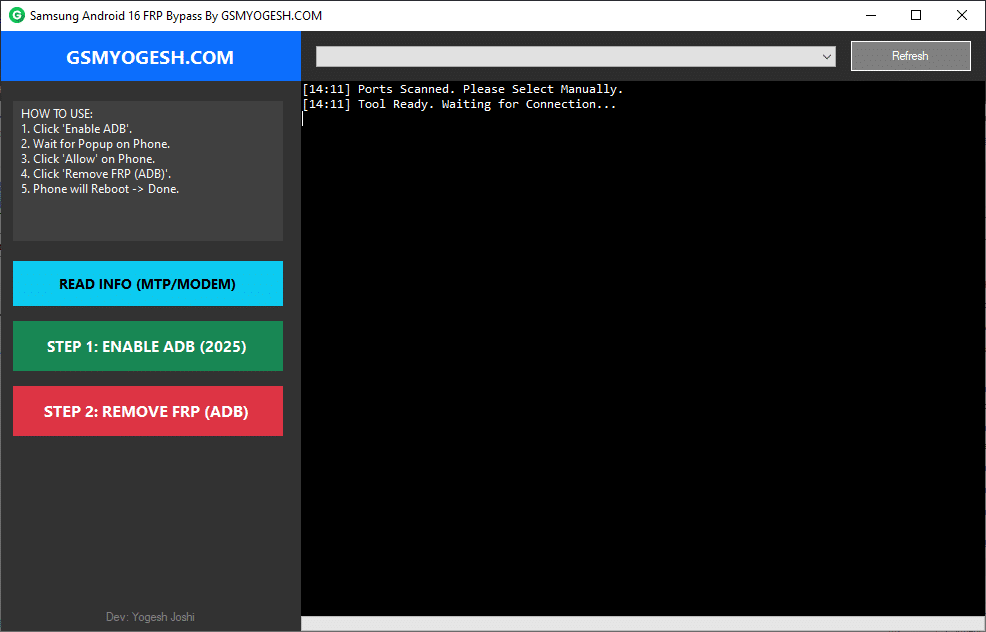Select the empty port combo box field
This screenshot has width=986, height=632.
coord(560,56)
